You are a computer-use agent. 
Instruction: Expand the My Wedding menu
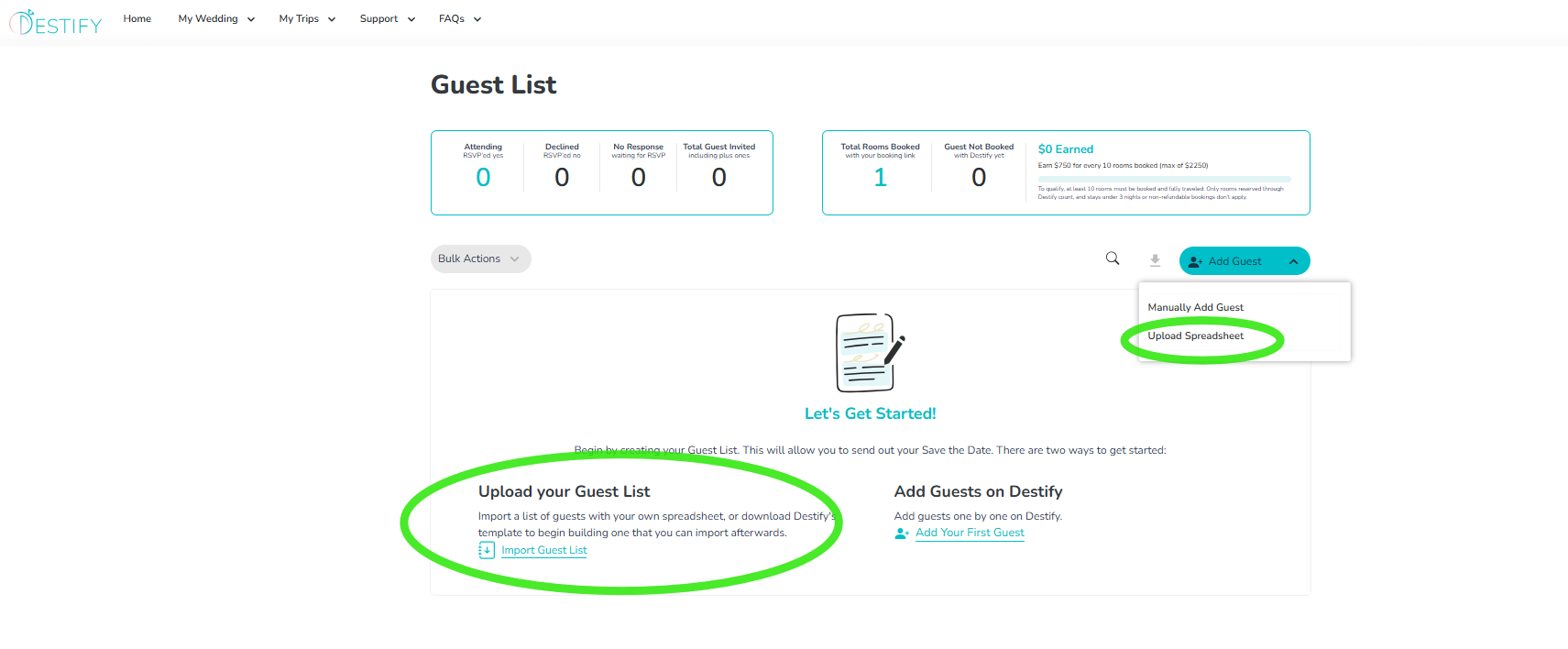215,18
